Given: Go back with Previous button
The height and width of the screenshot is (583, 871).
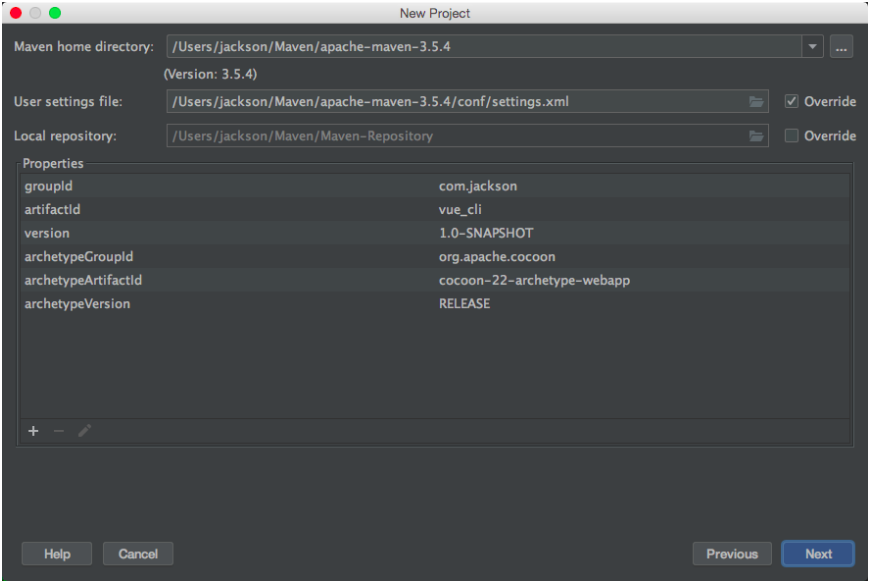Looking at the screenshot, I should pos(732,554).
